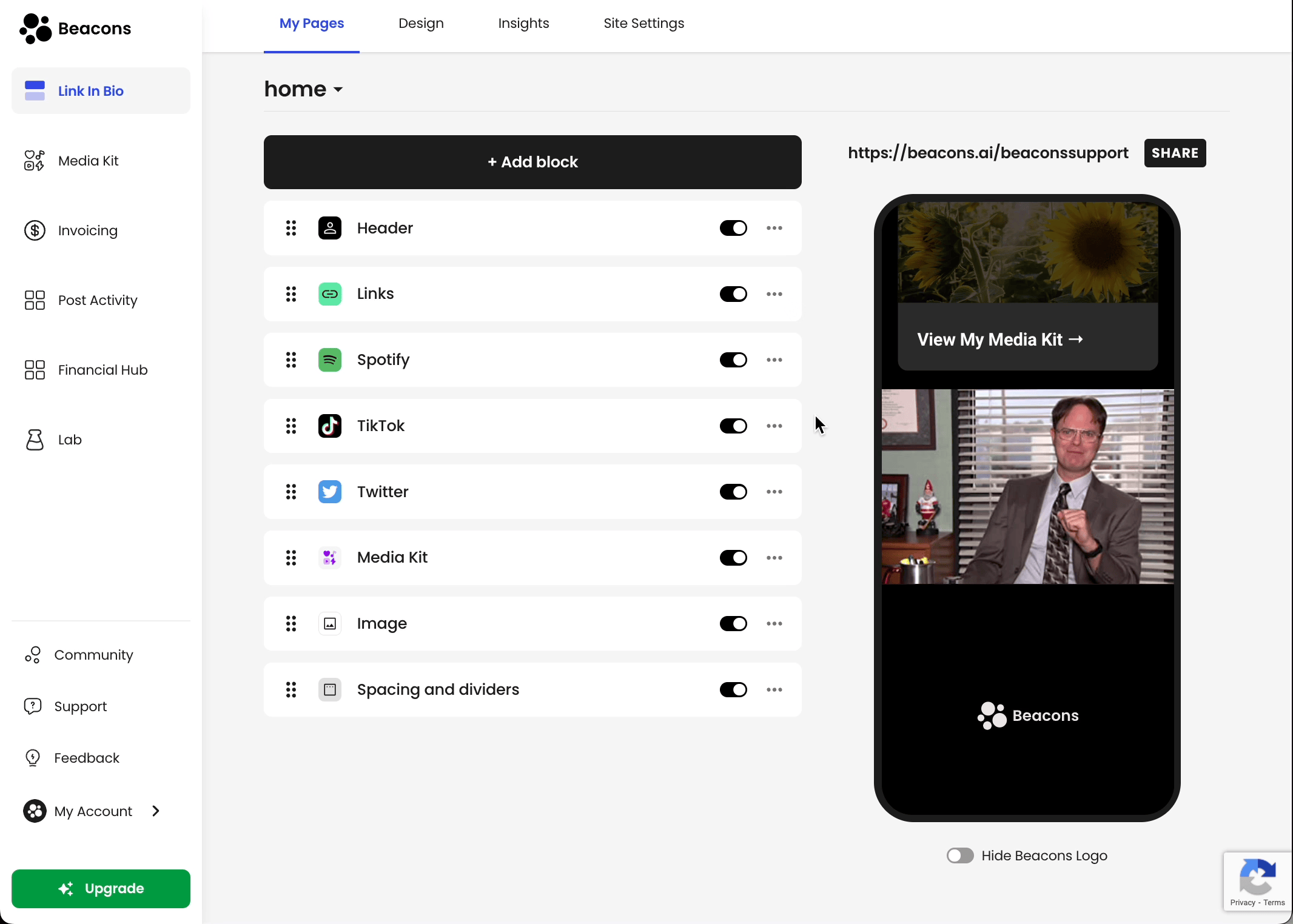Click the Beacons logo in phone preview
Image resolution: width=1293 pixels, height=924 pixels.
1027,716
